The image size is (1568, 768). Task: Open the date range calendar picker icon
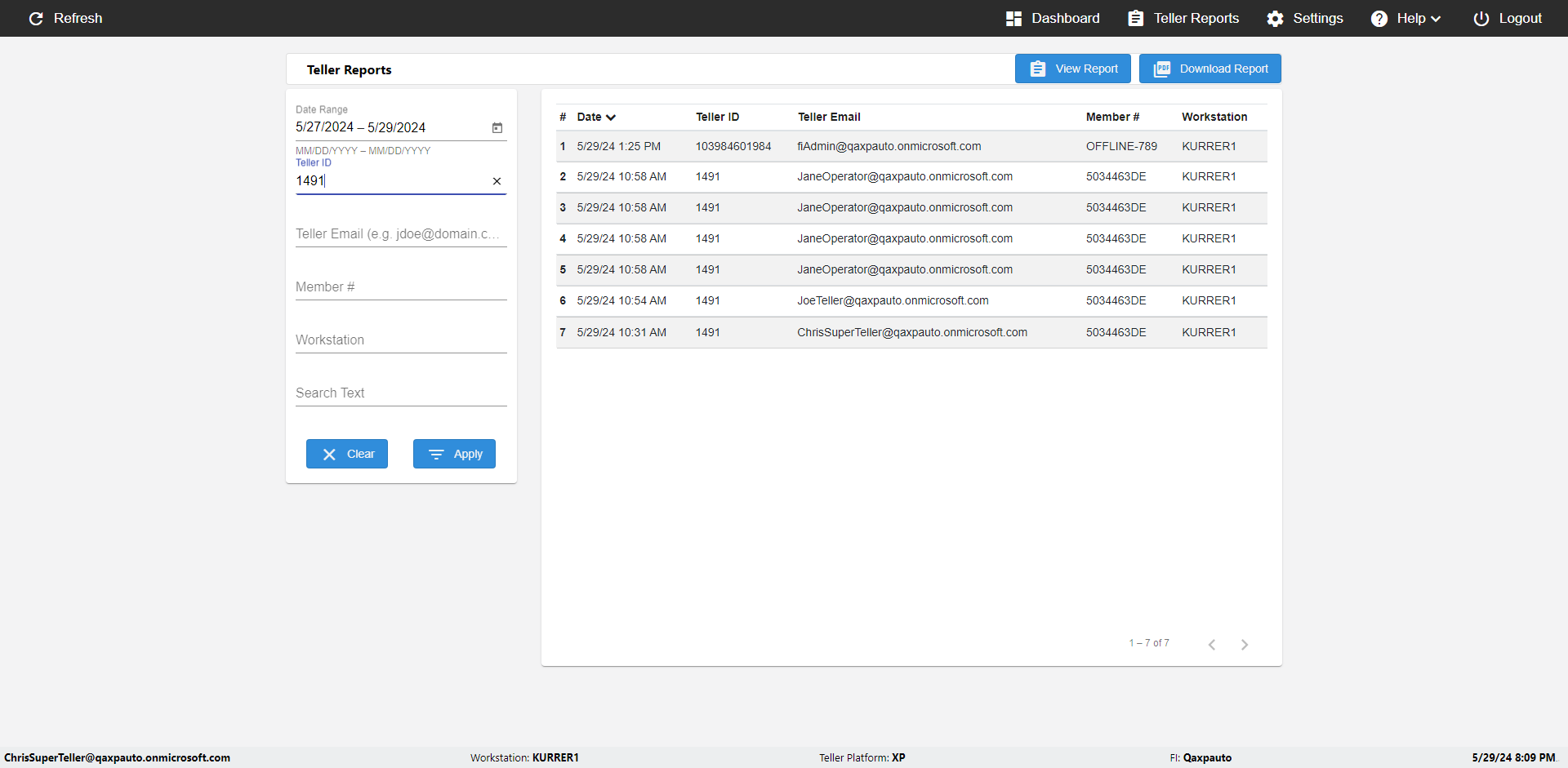pos(497,127)
